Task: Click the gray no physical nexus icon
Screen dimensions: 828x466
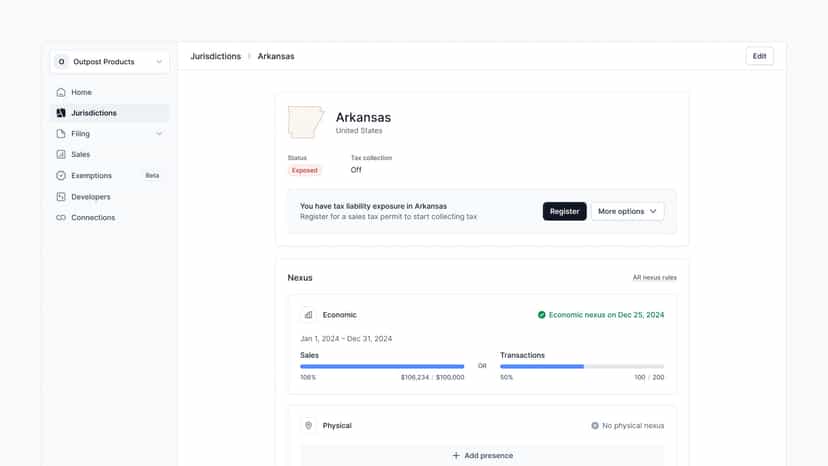Action: 595,425
